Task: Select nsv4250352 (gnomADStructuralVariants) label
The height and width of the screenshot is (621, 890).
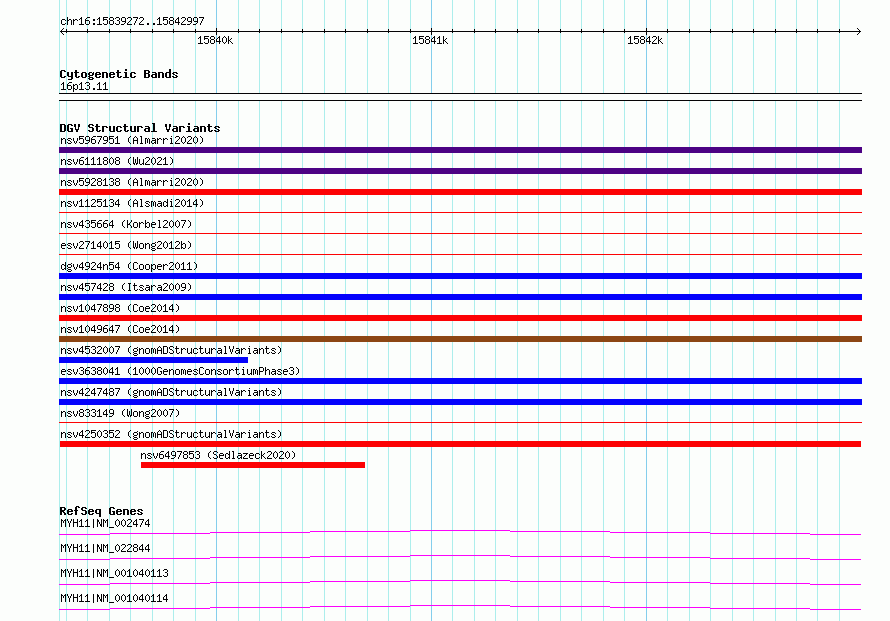Action: 171,434
